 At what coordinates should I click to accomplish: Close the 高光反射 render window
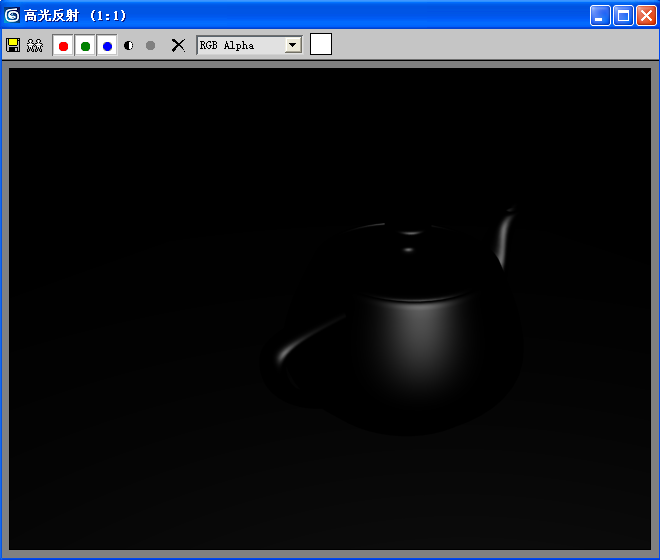[x=646, y=16]
